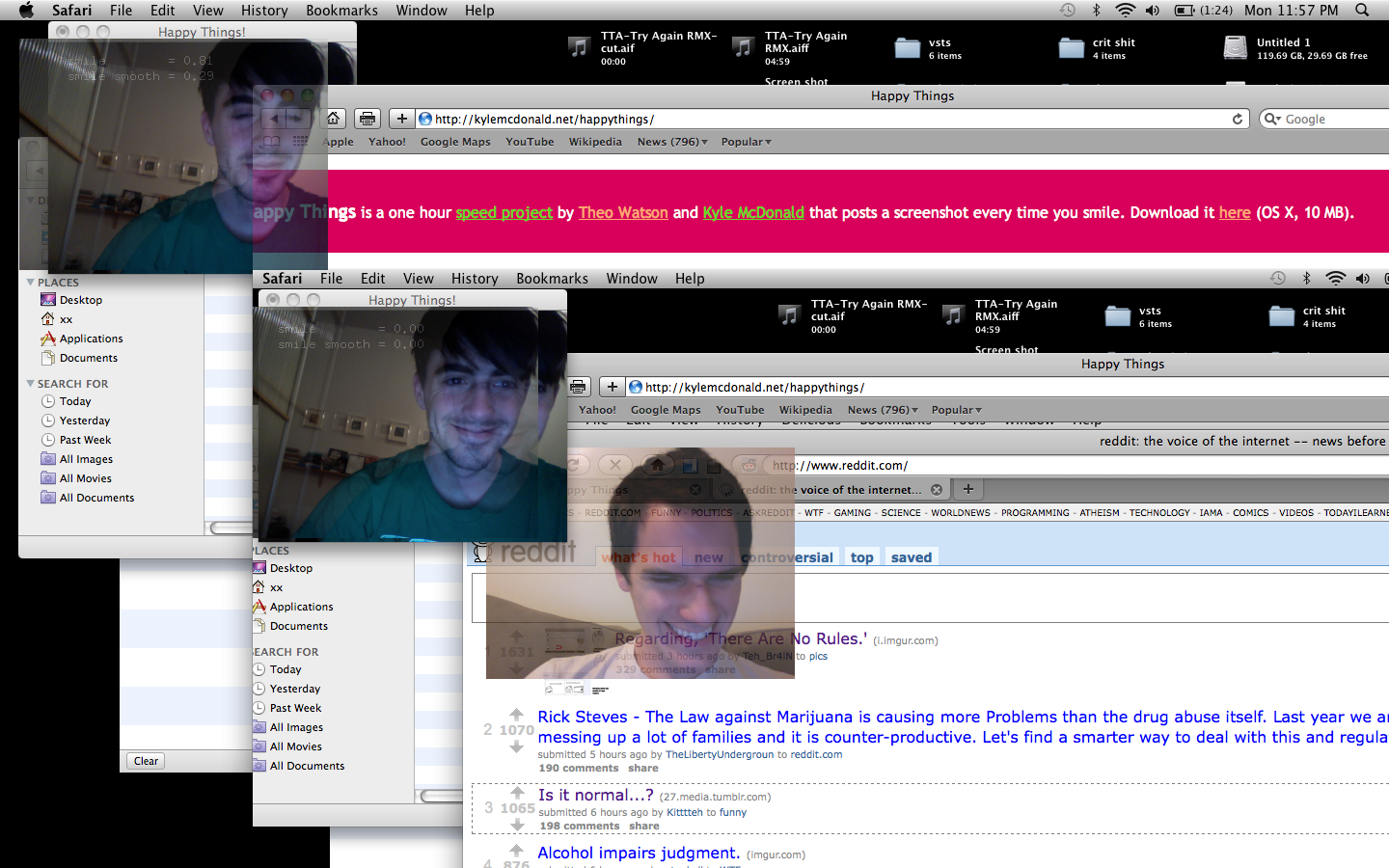Click the battery status icon showing (1:24)
1389x868 pixels.
(x=1184, y=11)
